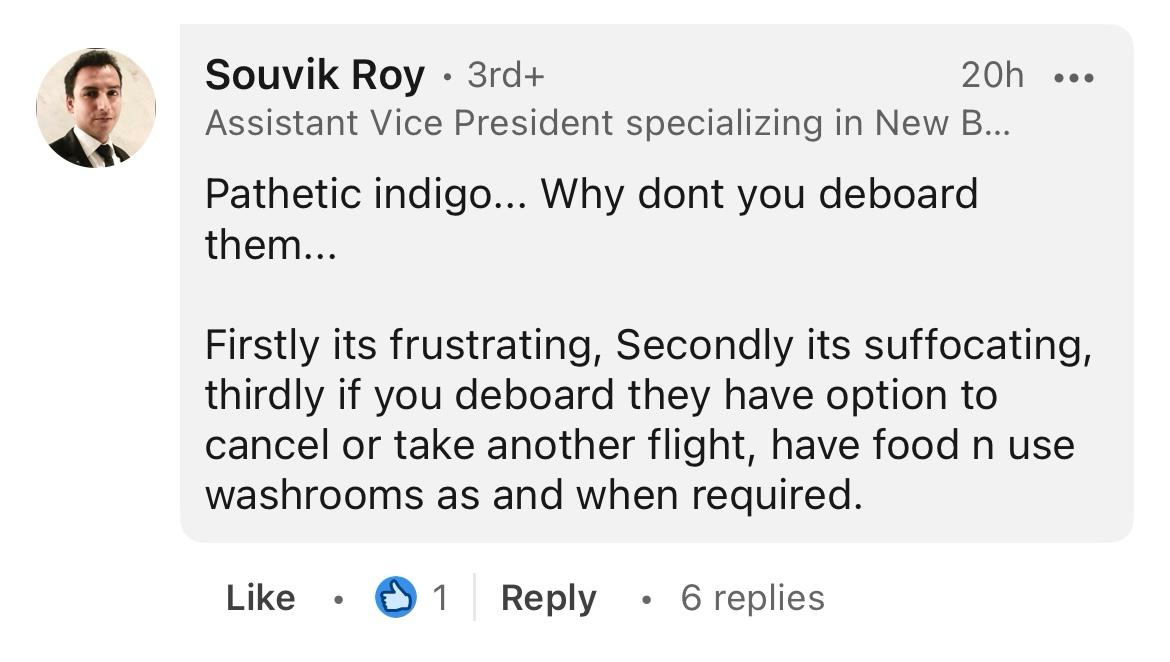This screenshot has height=662, width=1170.
Task: Click the 'cancel or take another flight' line
Action: tap(475, 446)
